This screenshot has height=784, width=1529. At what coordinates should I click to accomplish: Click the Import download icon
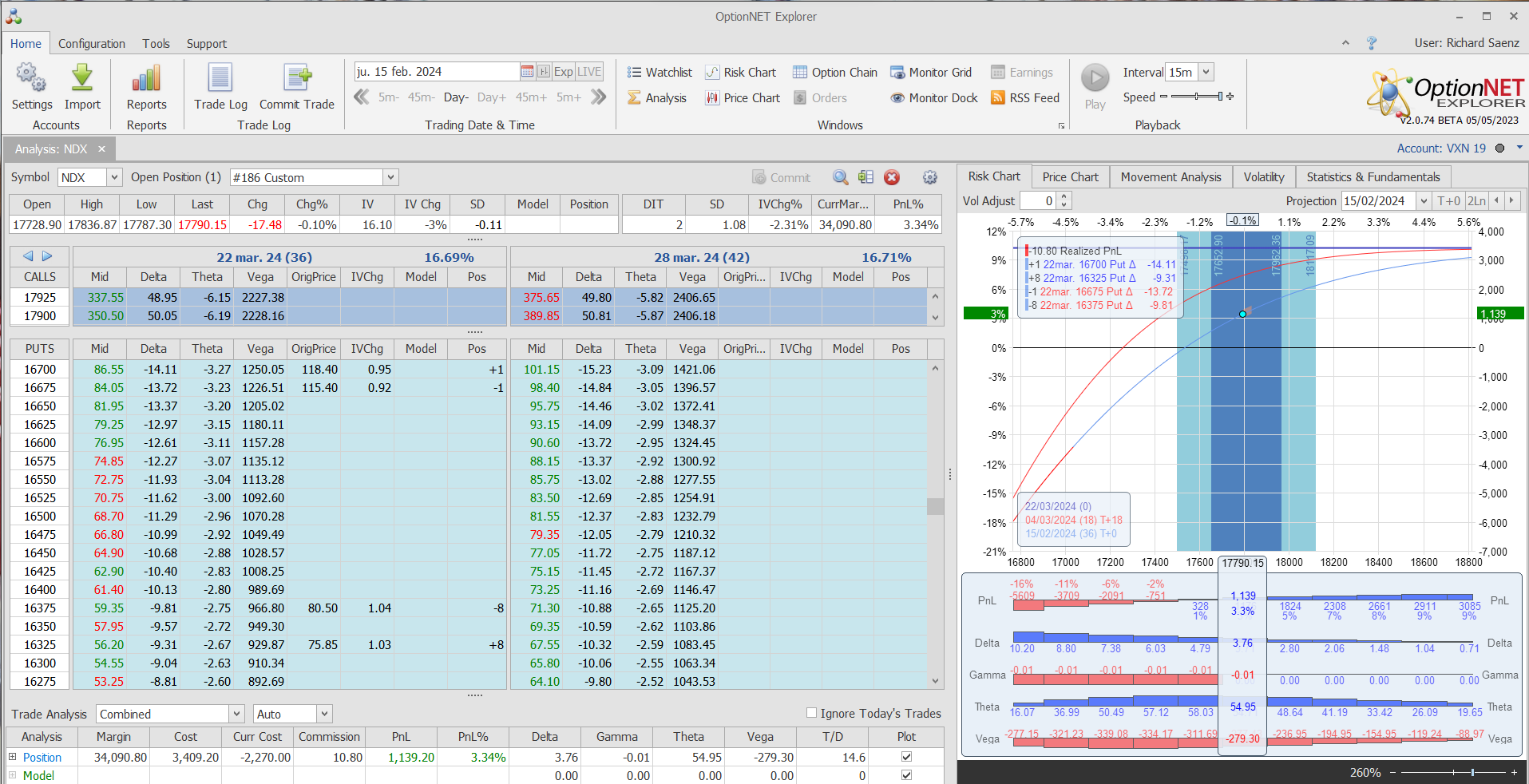82,78
